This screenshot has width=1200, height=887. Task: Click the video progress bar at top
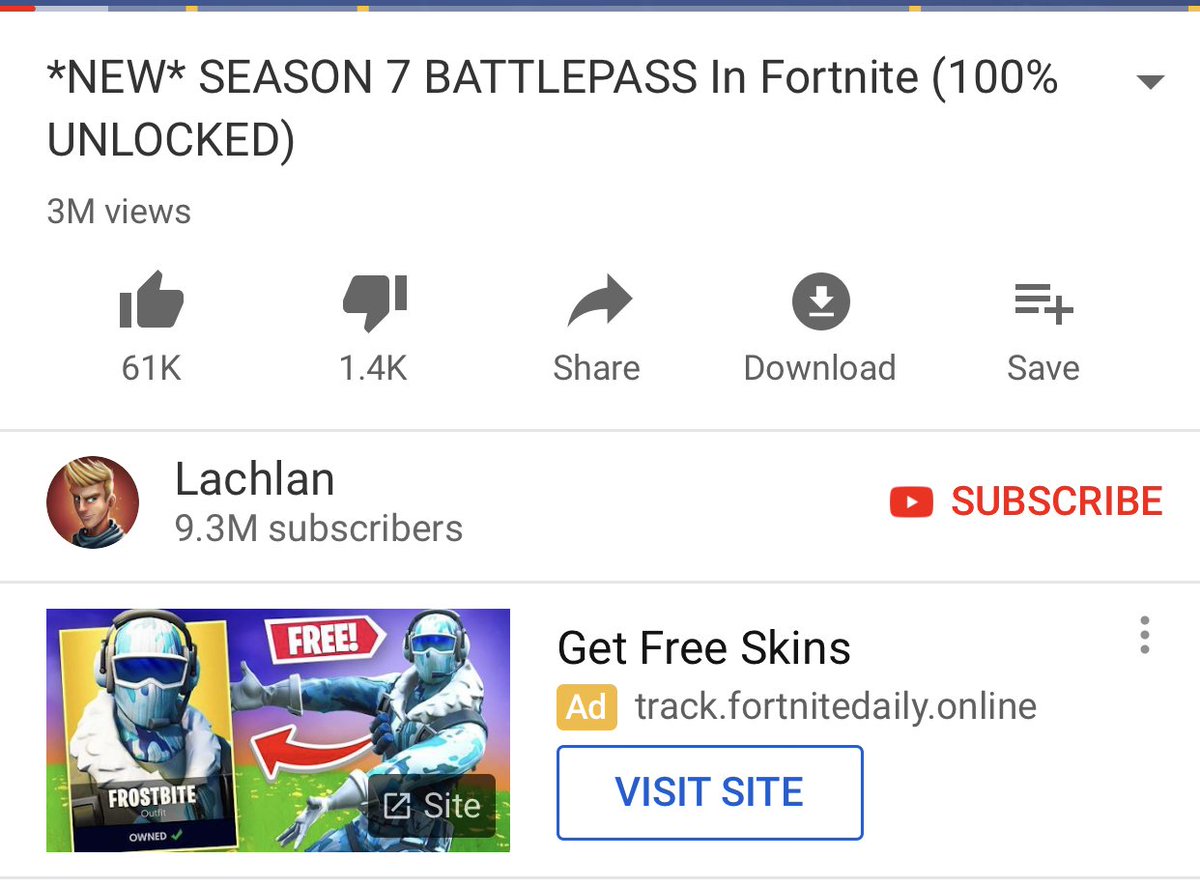click(600, 5)
